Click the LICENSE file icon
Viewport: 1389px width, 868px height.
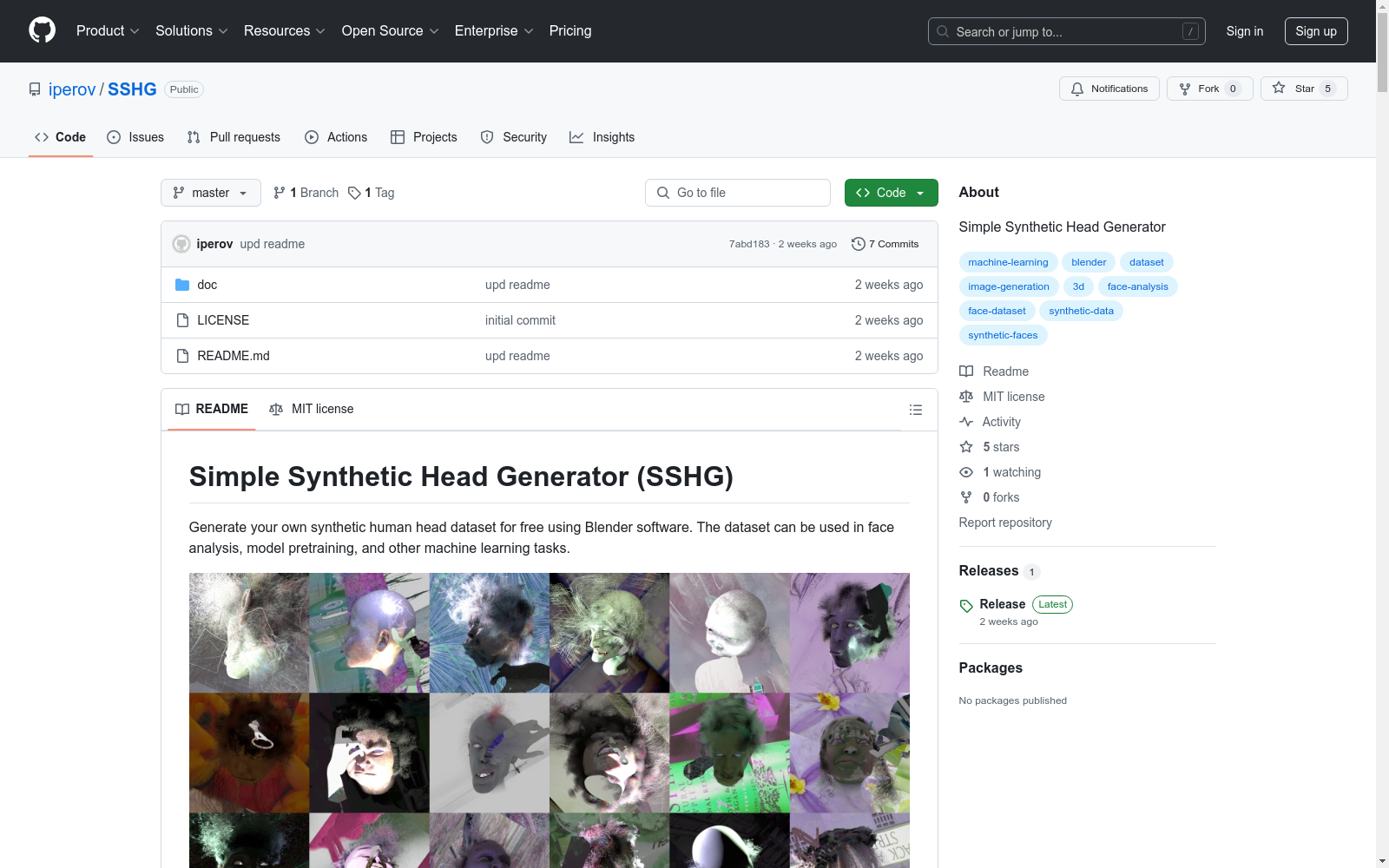[182, 320]
